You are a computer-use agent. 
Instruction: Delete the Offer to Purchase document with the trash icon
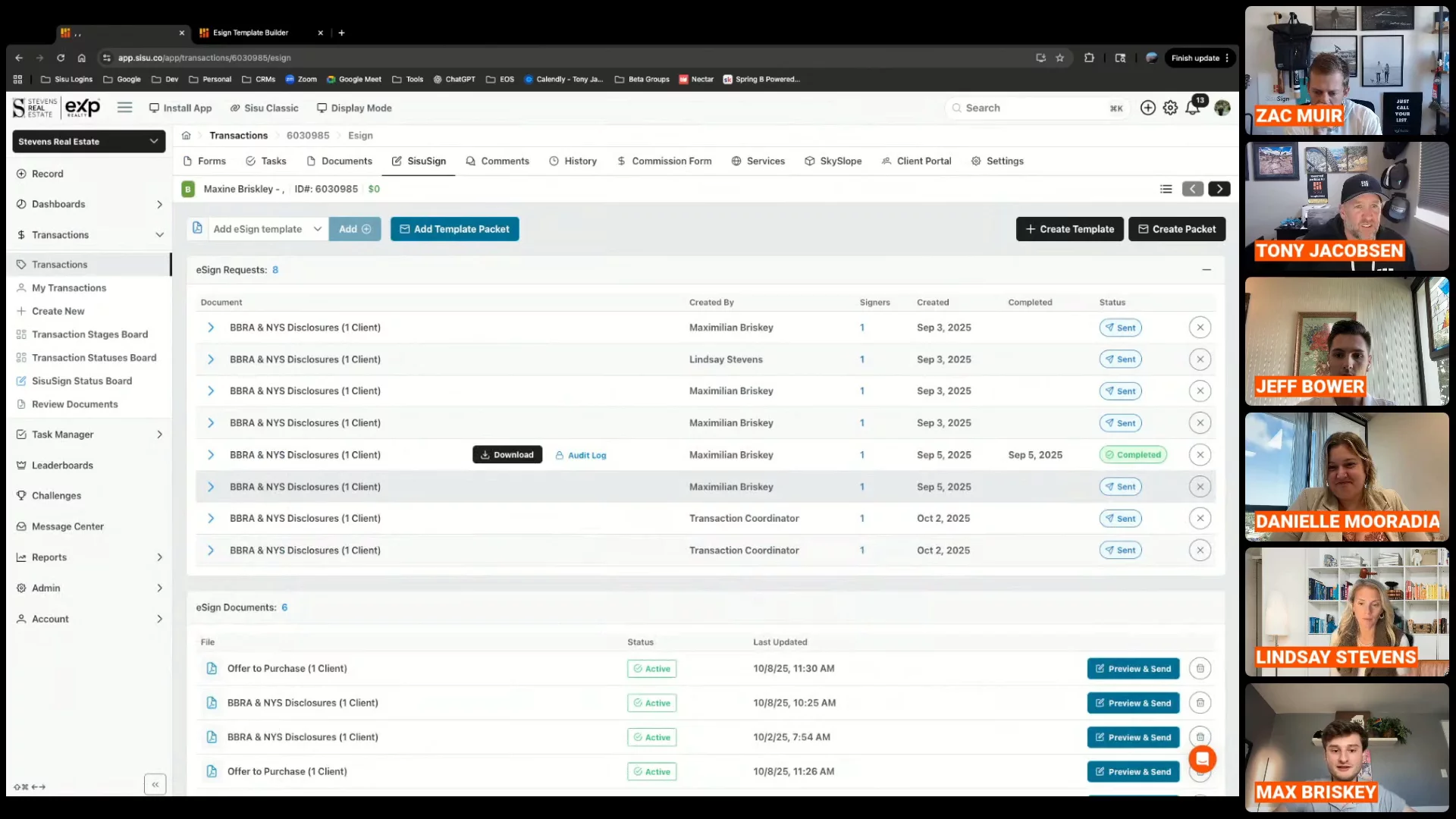click(1200, 669)
